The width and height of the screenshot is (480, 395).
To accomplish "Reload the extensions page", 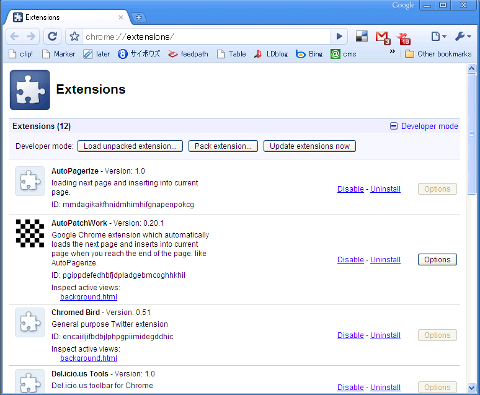I will coord(52,36).
